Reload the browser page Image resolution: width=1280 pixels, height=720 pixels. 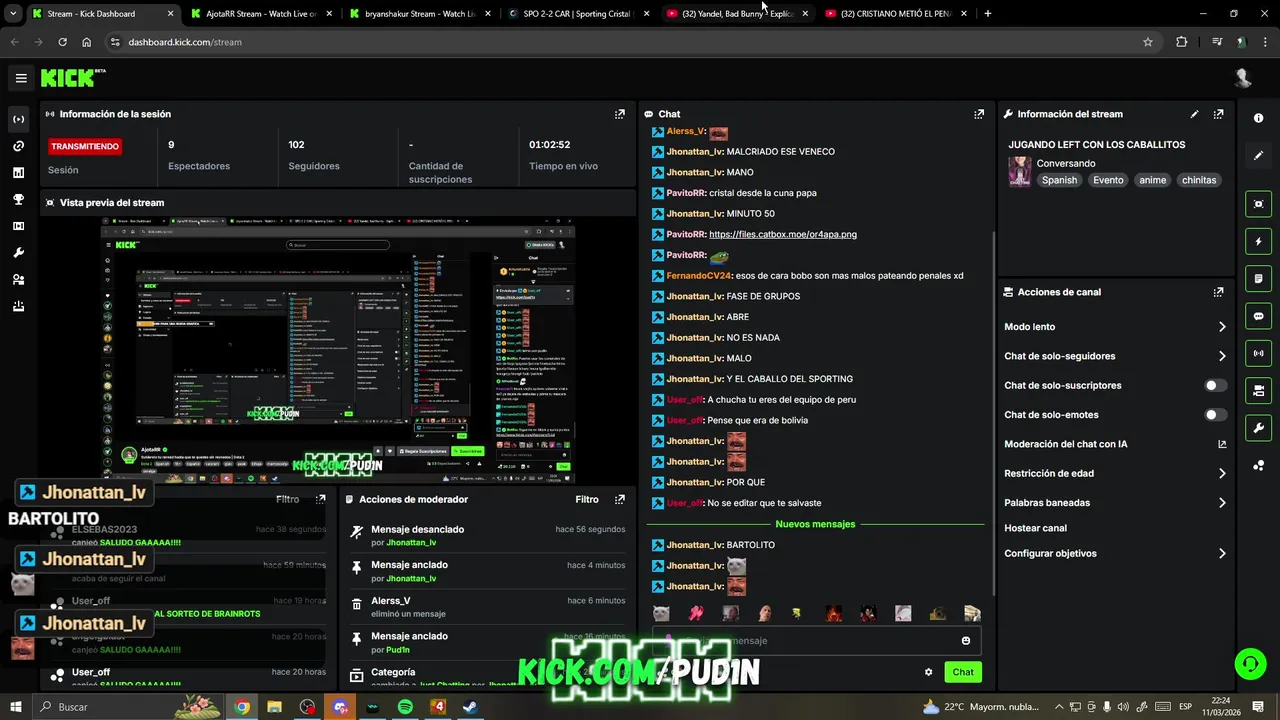[x=62, y=42]
